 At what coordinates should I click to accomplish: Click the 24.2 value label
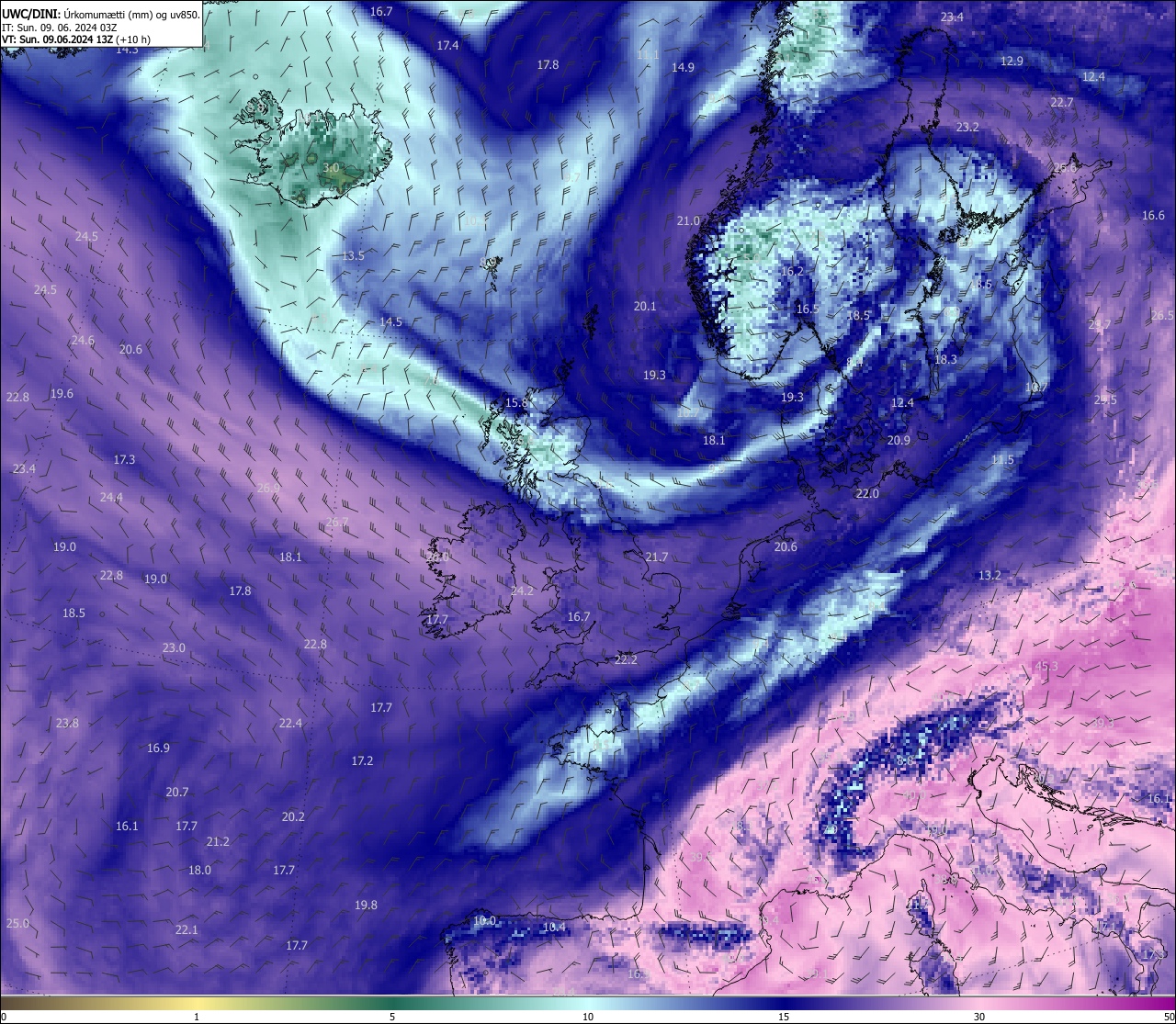(x=522, y=591)
